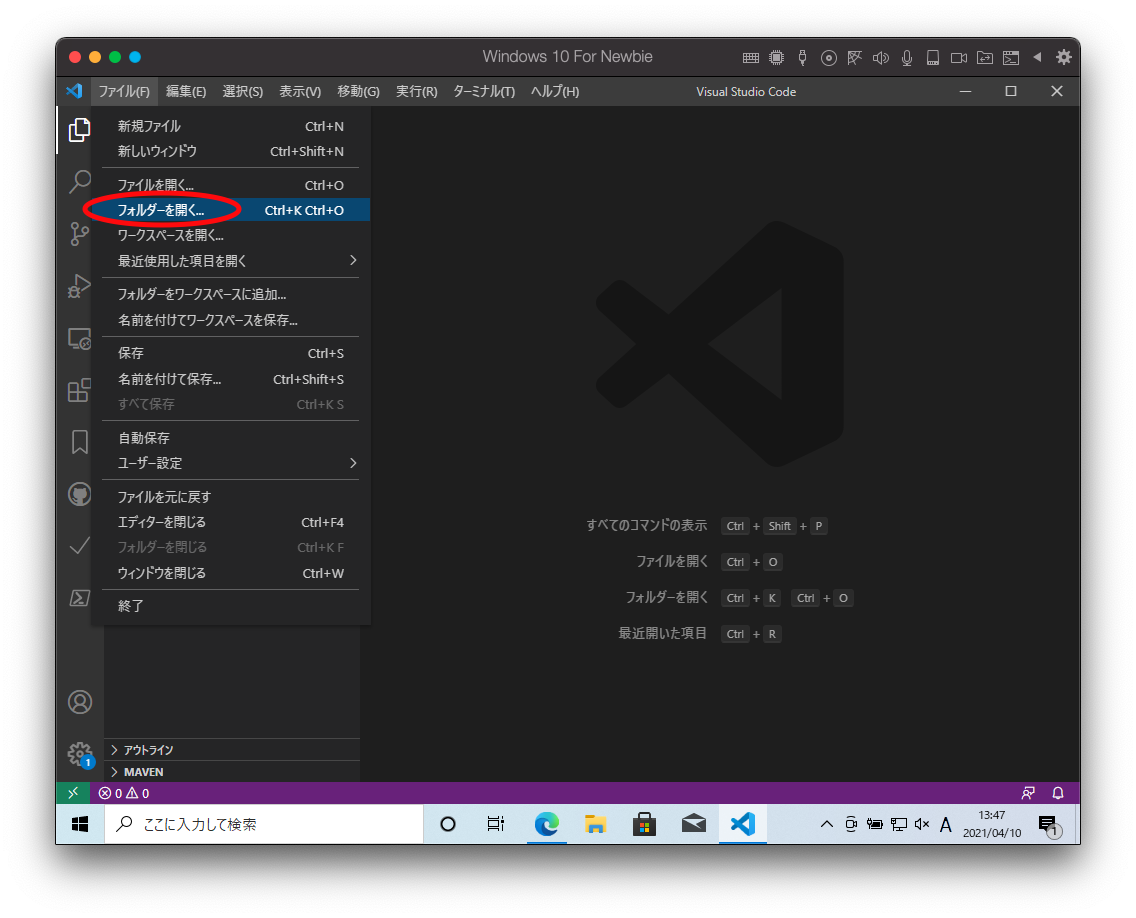Expand the MAVEN section
Screen dimensions: 1136x918
(233, 772)
